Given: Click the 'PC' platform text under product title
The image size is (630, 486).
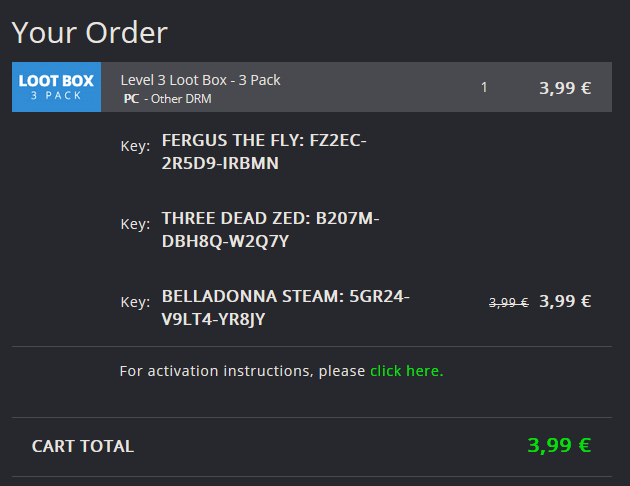Looking at the screenshot, I should (x=131, y=99).
